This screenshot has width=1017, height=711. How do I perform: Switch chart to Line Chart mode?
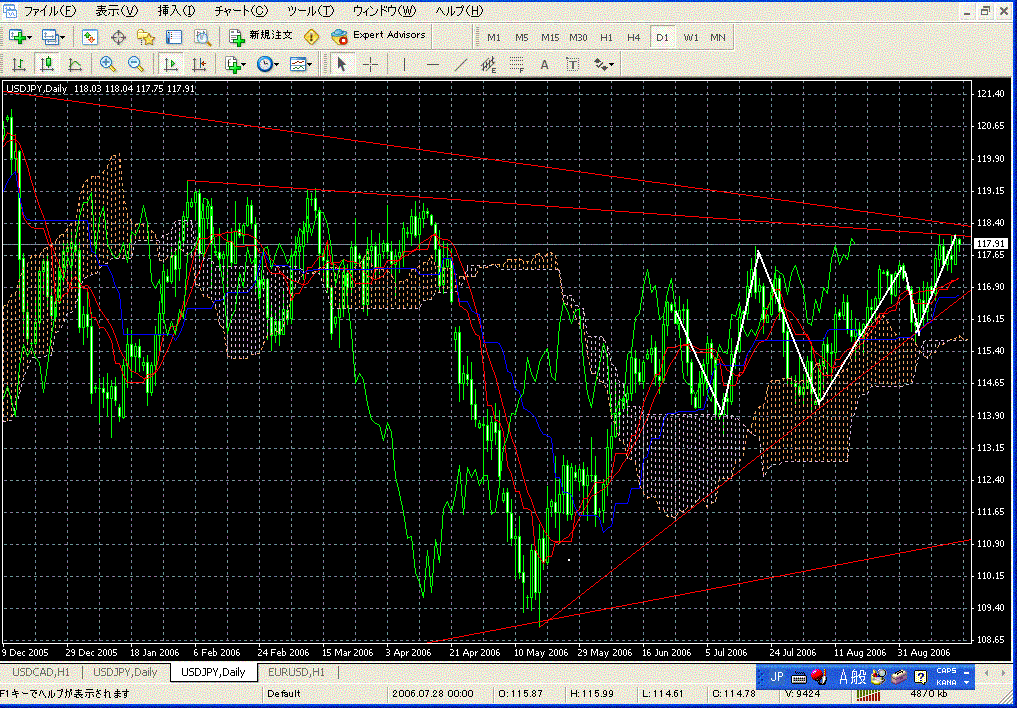(75, 64)
